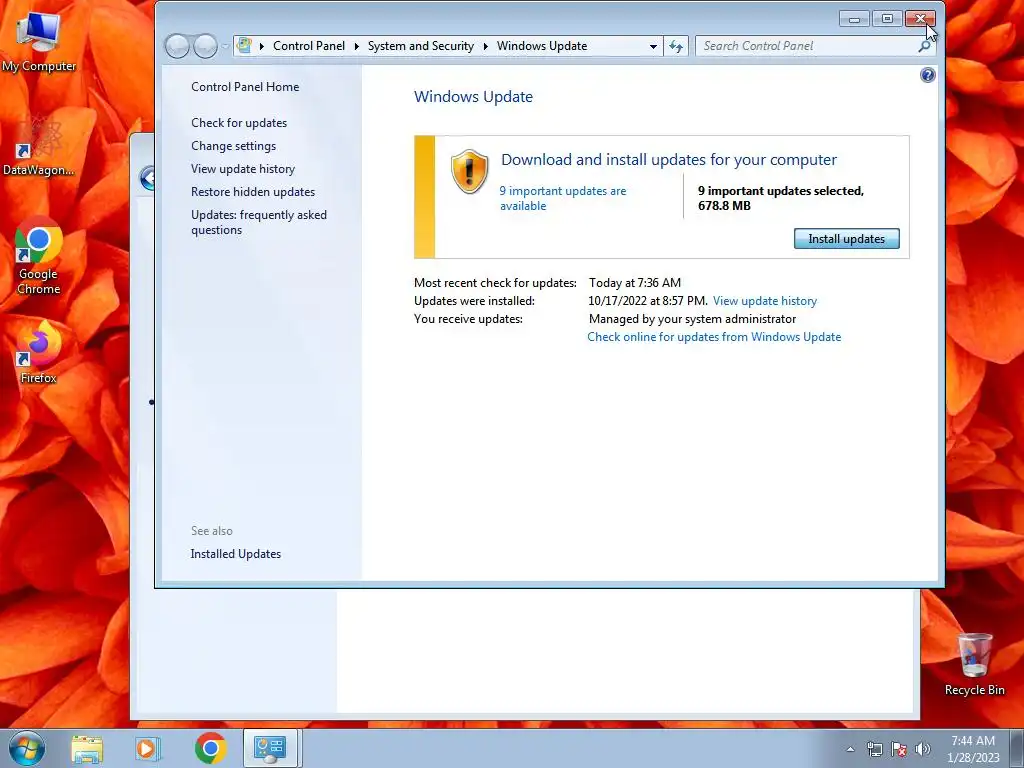
Task: Click 'Today at 7:36 AM' text
Action: pos(635,283)
